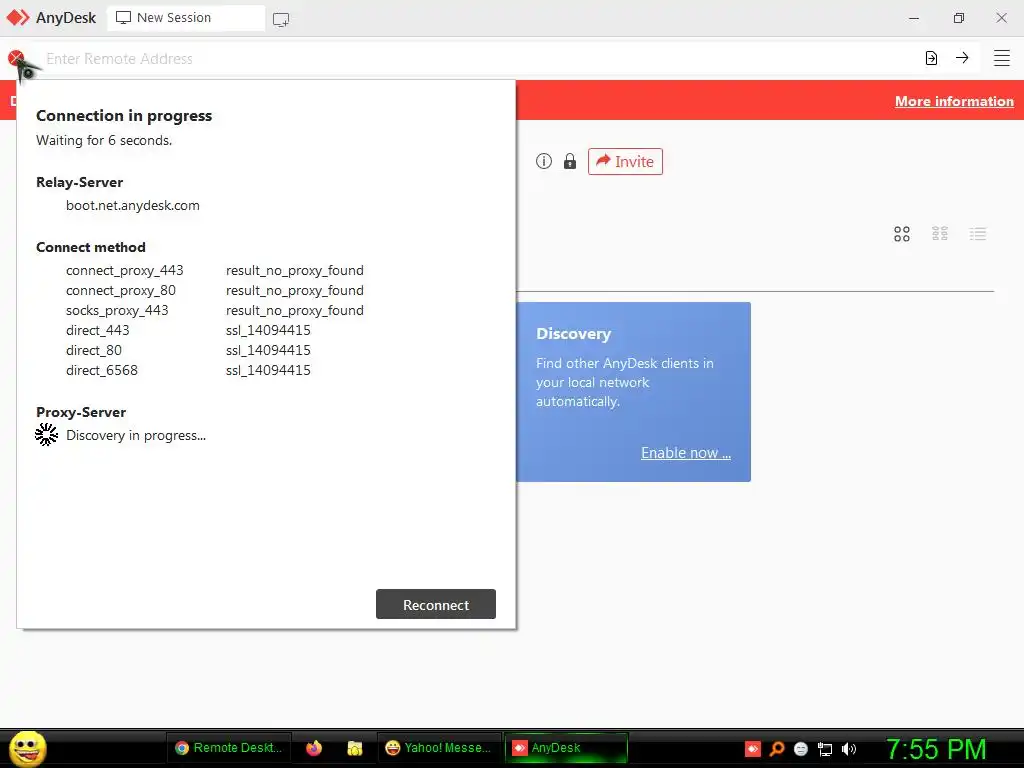Click the Discovery card

[633, 392]
